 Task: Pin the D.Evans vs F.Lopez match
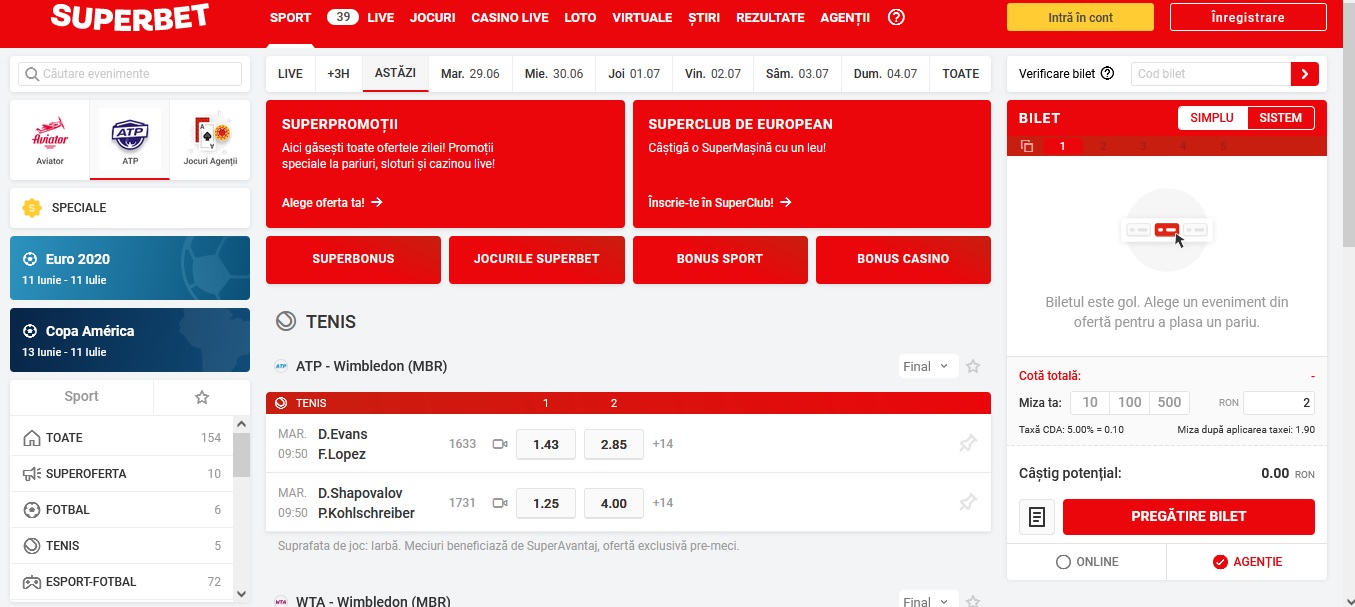tap(968, 444)
